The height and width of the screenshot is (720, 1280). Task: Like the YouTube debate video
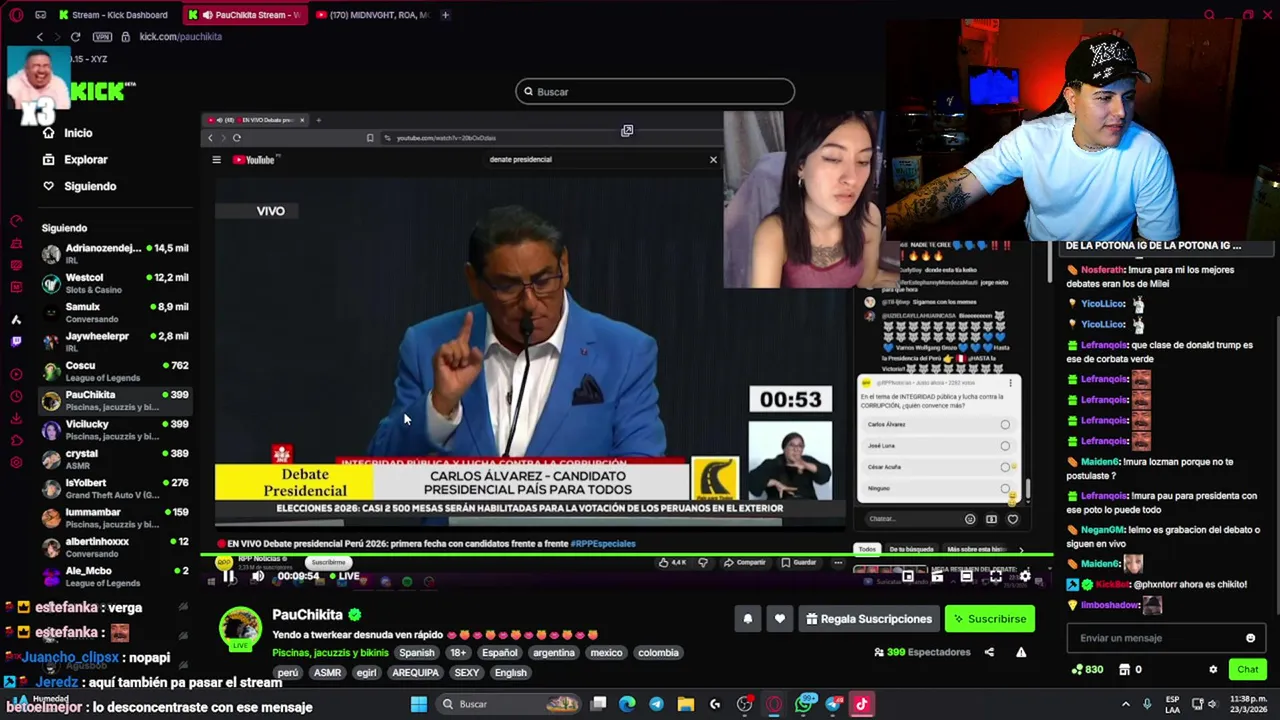[x=671, y=563]
